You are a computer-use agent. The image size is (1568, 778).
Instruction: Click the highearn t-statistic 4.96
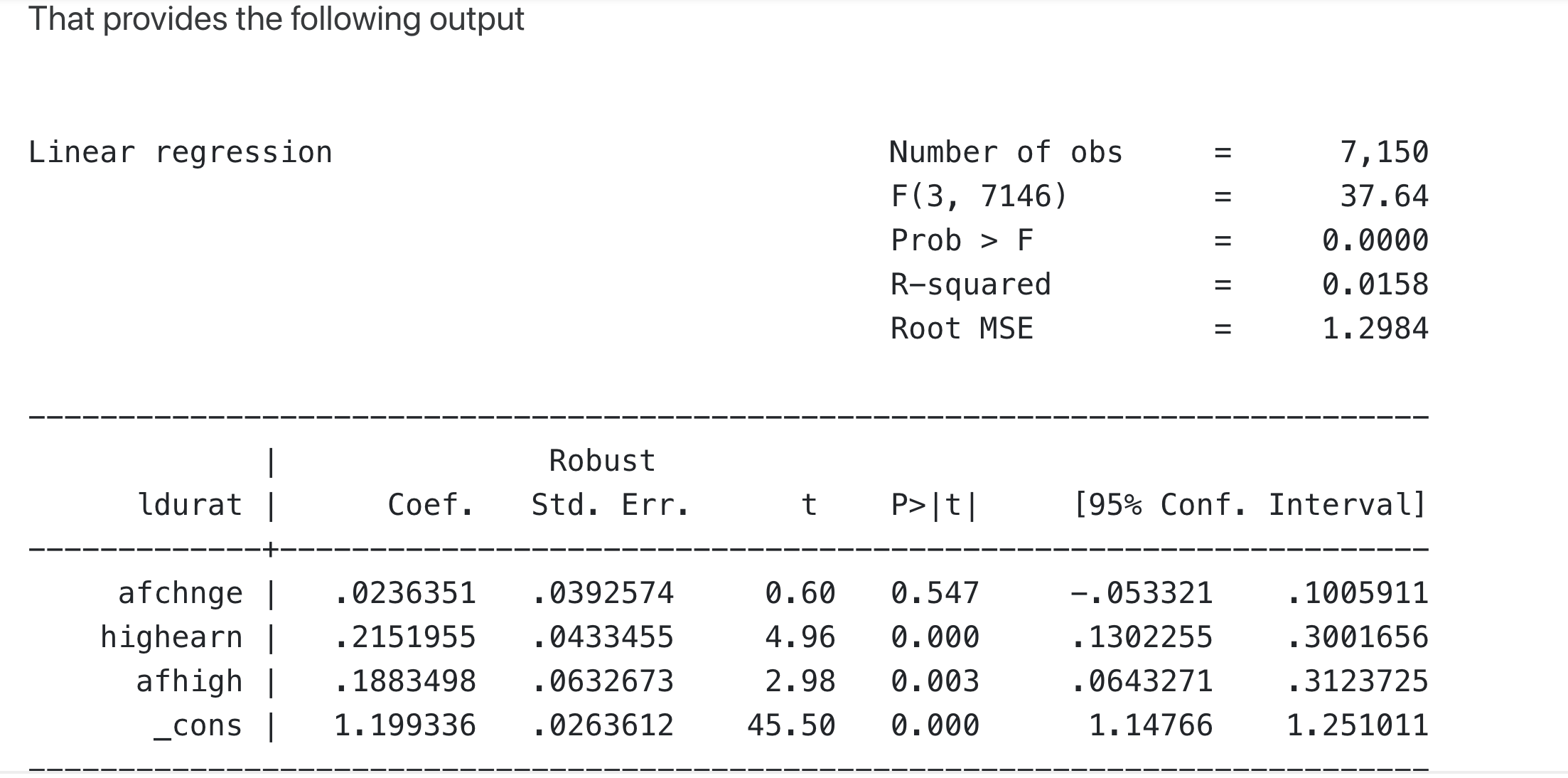point(800,637)
